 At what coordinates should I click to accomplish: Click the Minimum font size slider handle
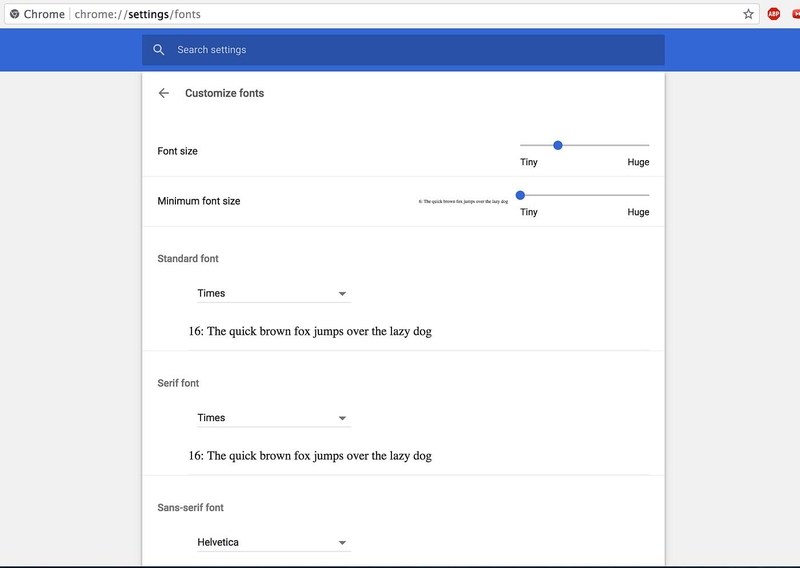click(520, 195)
